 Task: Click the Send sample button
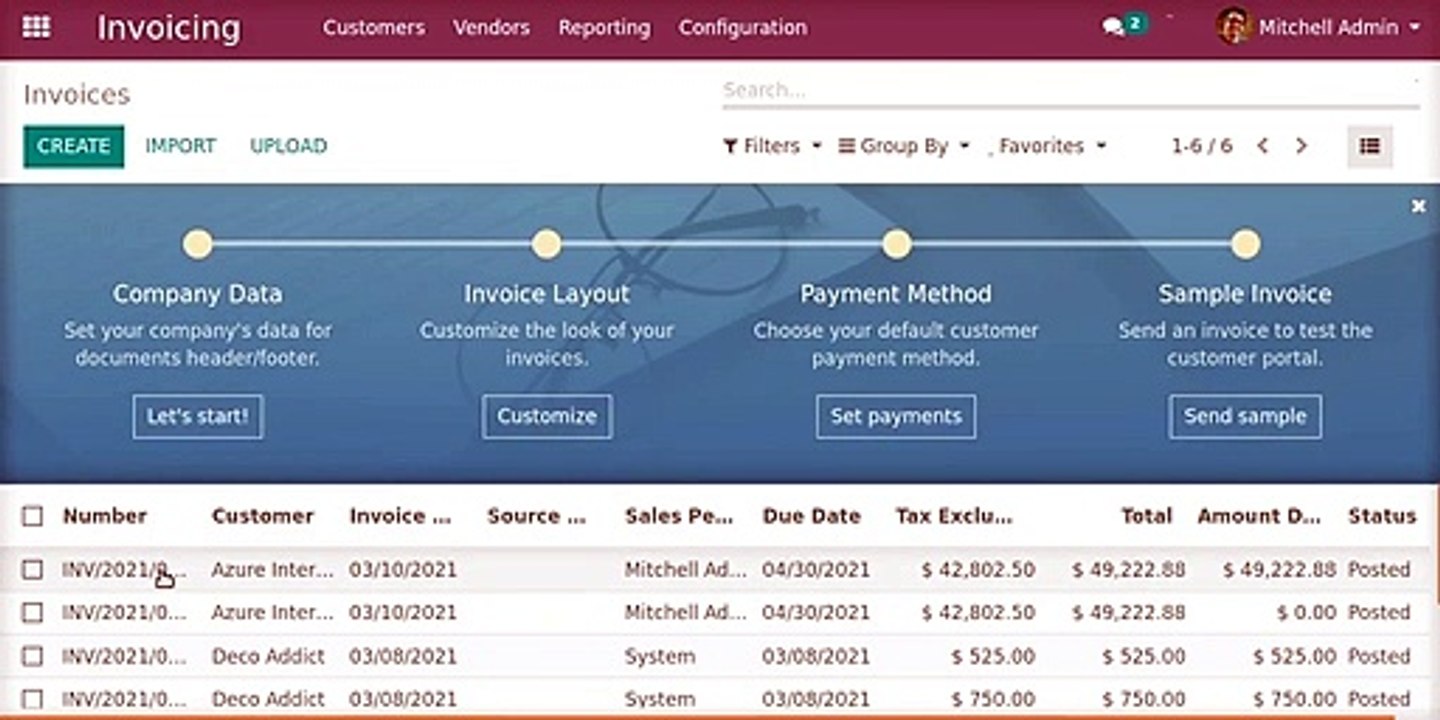click(1245, 416)
